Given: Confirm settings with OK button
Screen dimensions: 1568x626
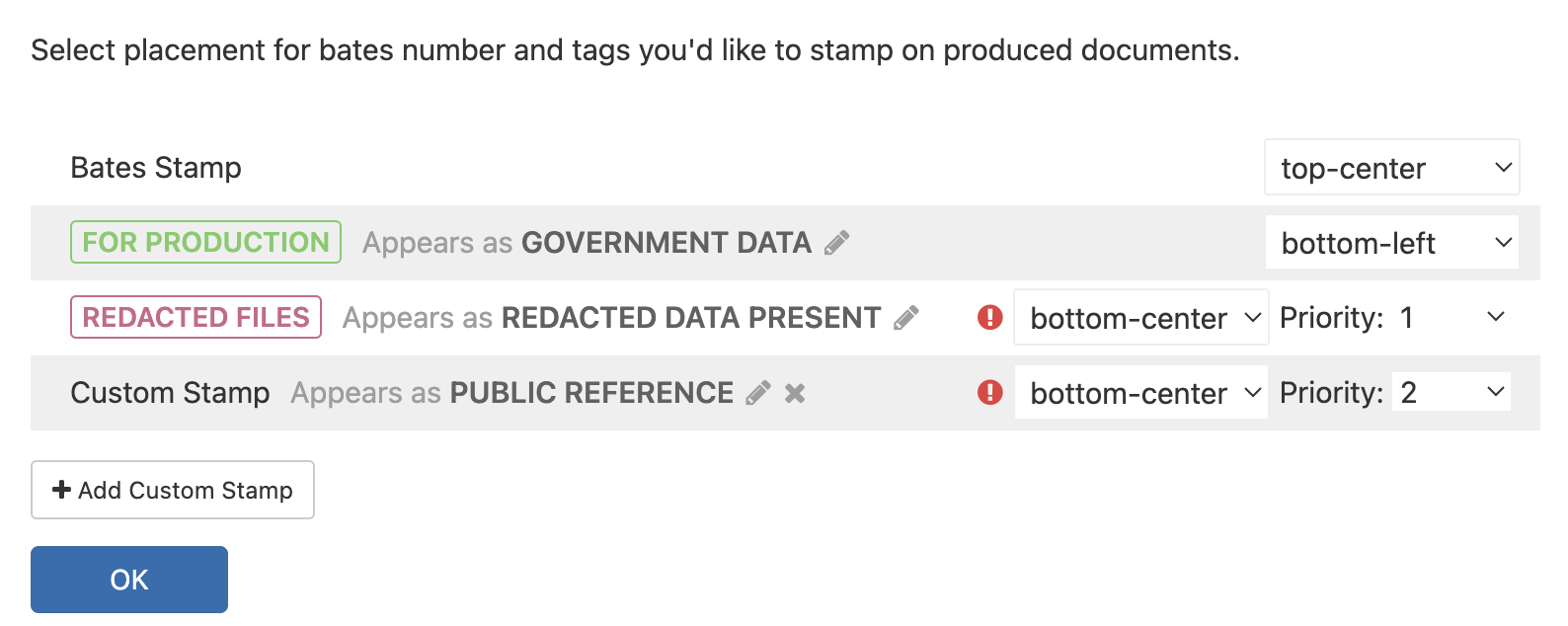Looking at the screenshot, I should (x=128, y=580).
